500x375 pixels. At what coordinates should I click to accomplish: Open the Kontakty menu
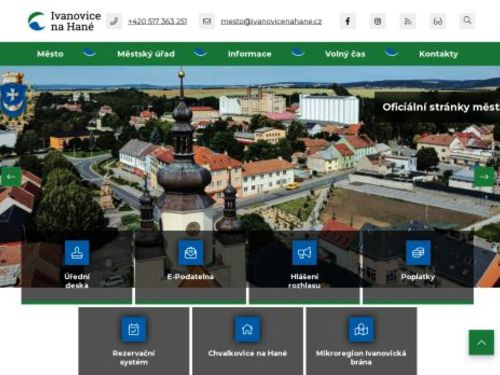tap(438, 54)
